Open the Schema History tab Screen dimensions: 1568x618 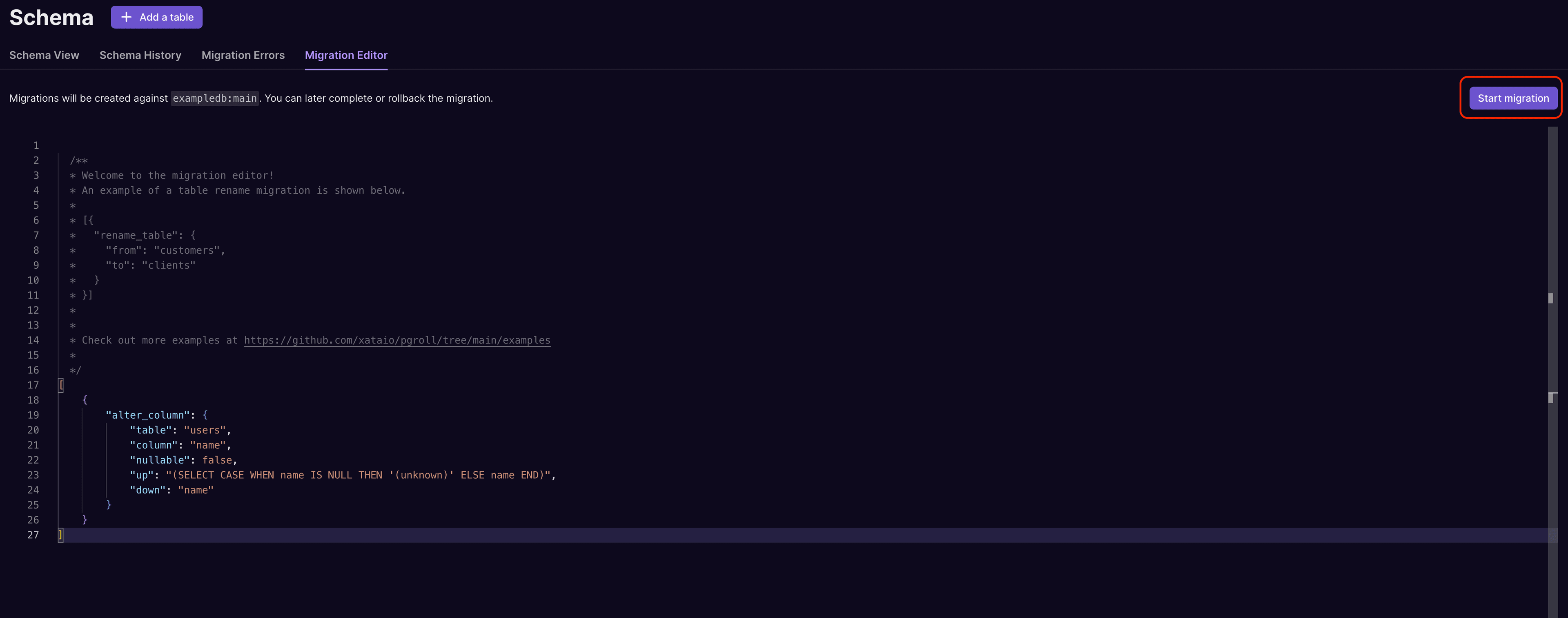click(140, 55)
